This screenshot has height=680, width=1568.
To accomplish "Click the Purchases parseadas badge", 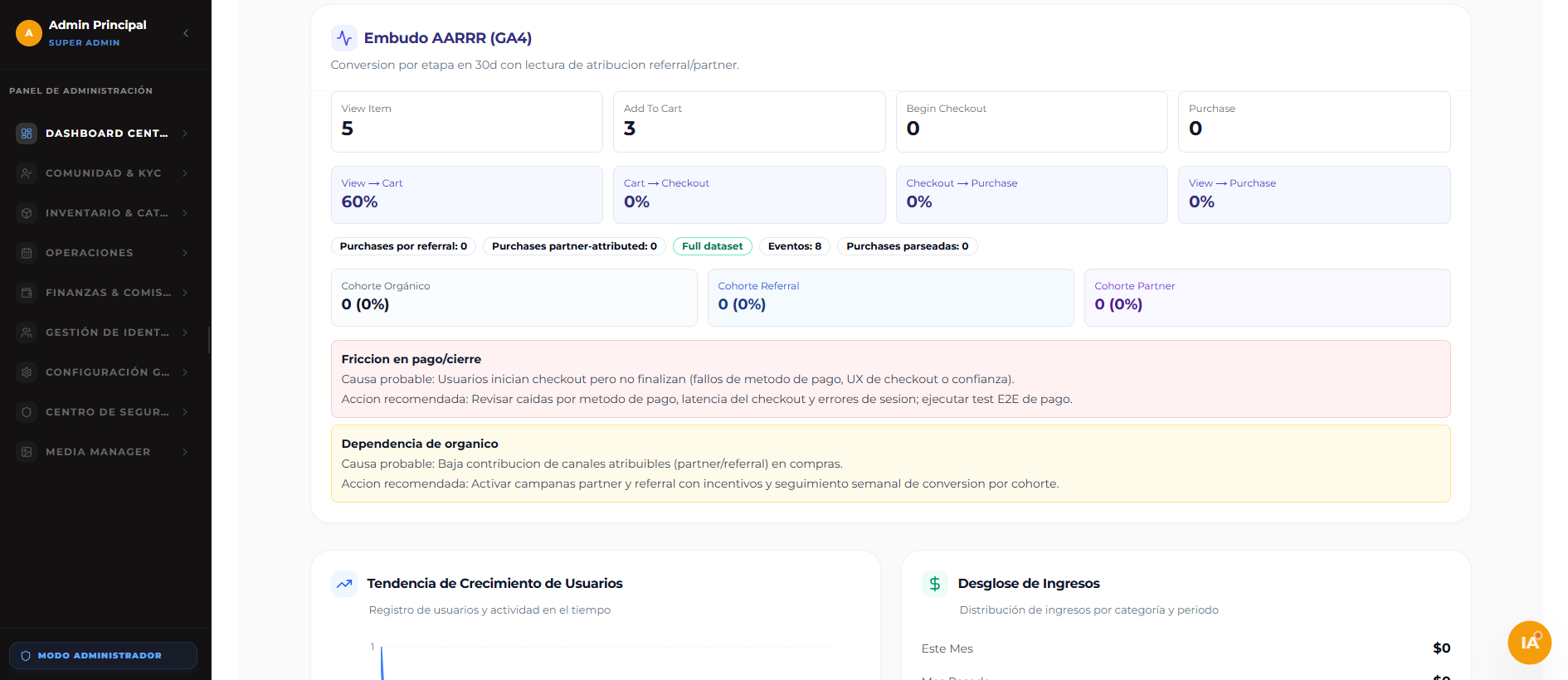I will coord(908,246).
